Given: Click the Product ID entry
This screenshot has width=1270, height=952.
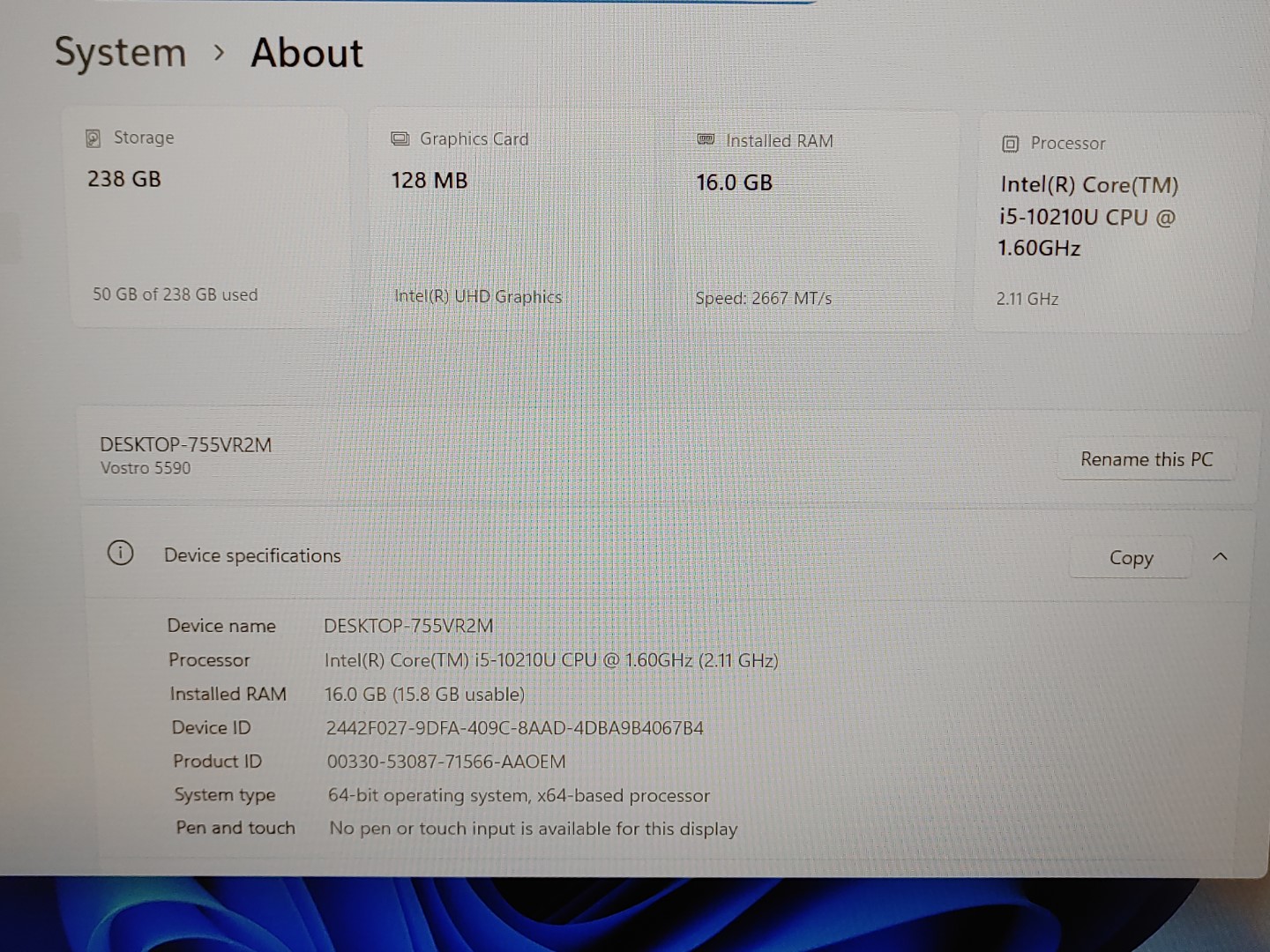Looking at the screenshot, I should coord(445,761).
